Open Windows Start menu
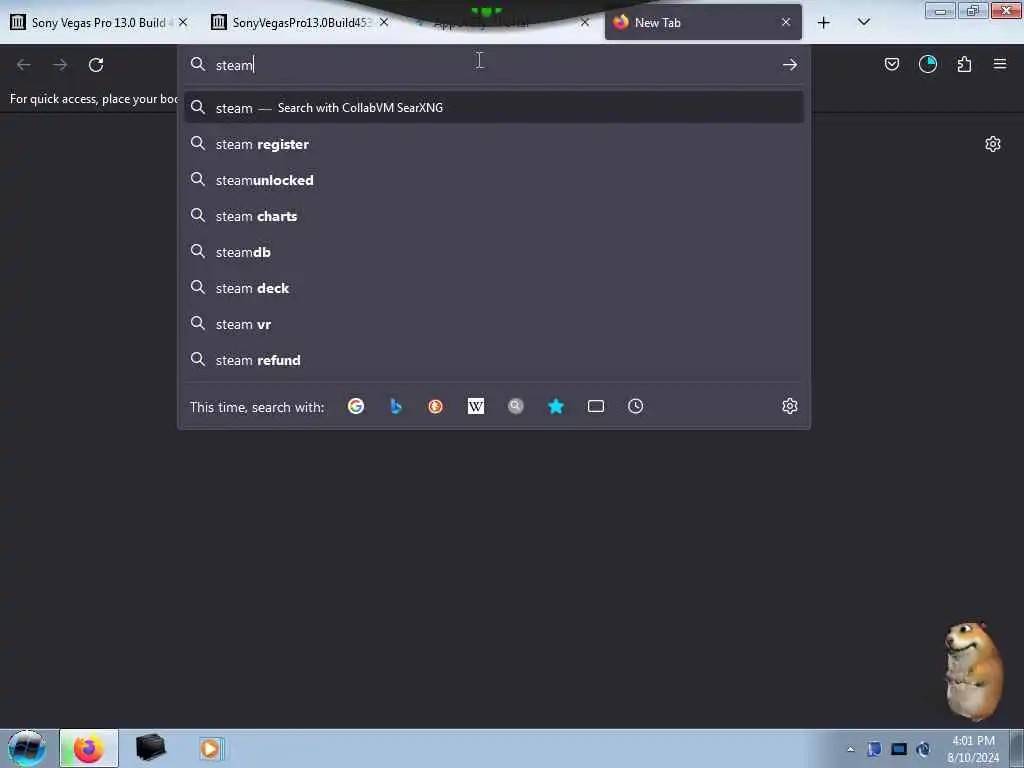 tap(26, 748)
